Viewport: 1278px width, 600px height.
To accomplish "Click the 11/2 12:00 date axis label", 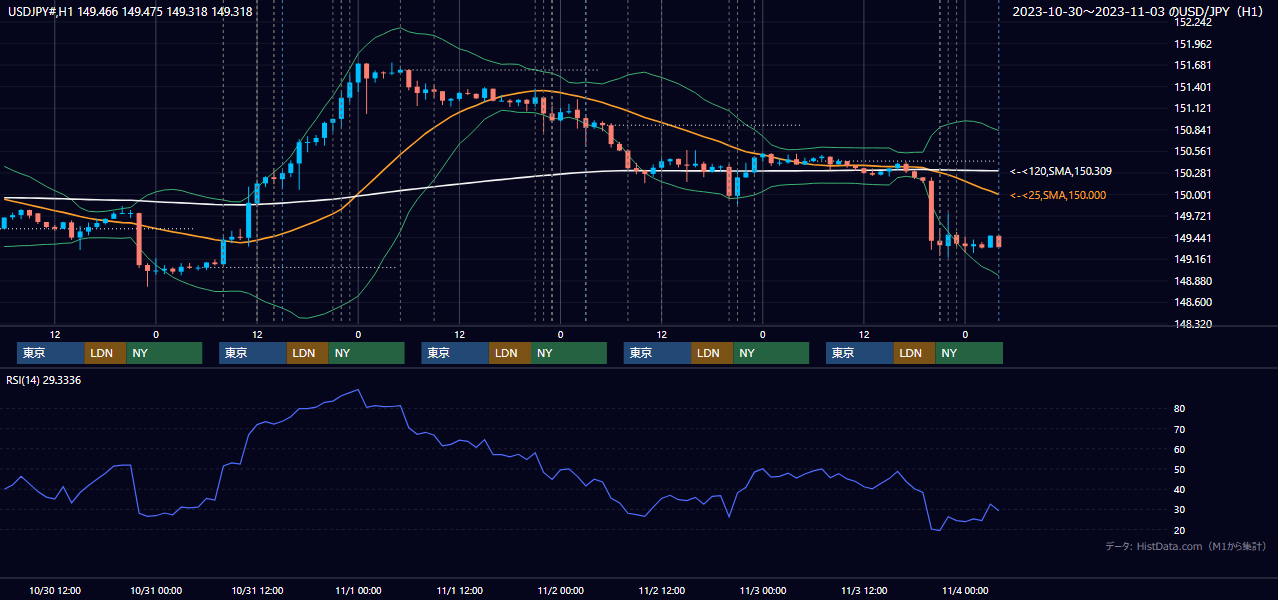I will [662, 591].
